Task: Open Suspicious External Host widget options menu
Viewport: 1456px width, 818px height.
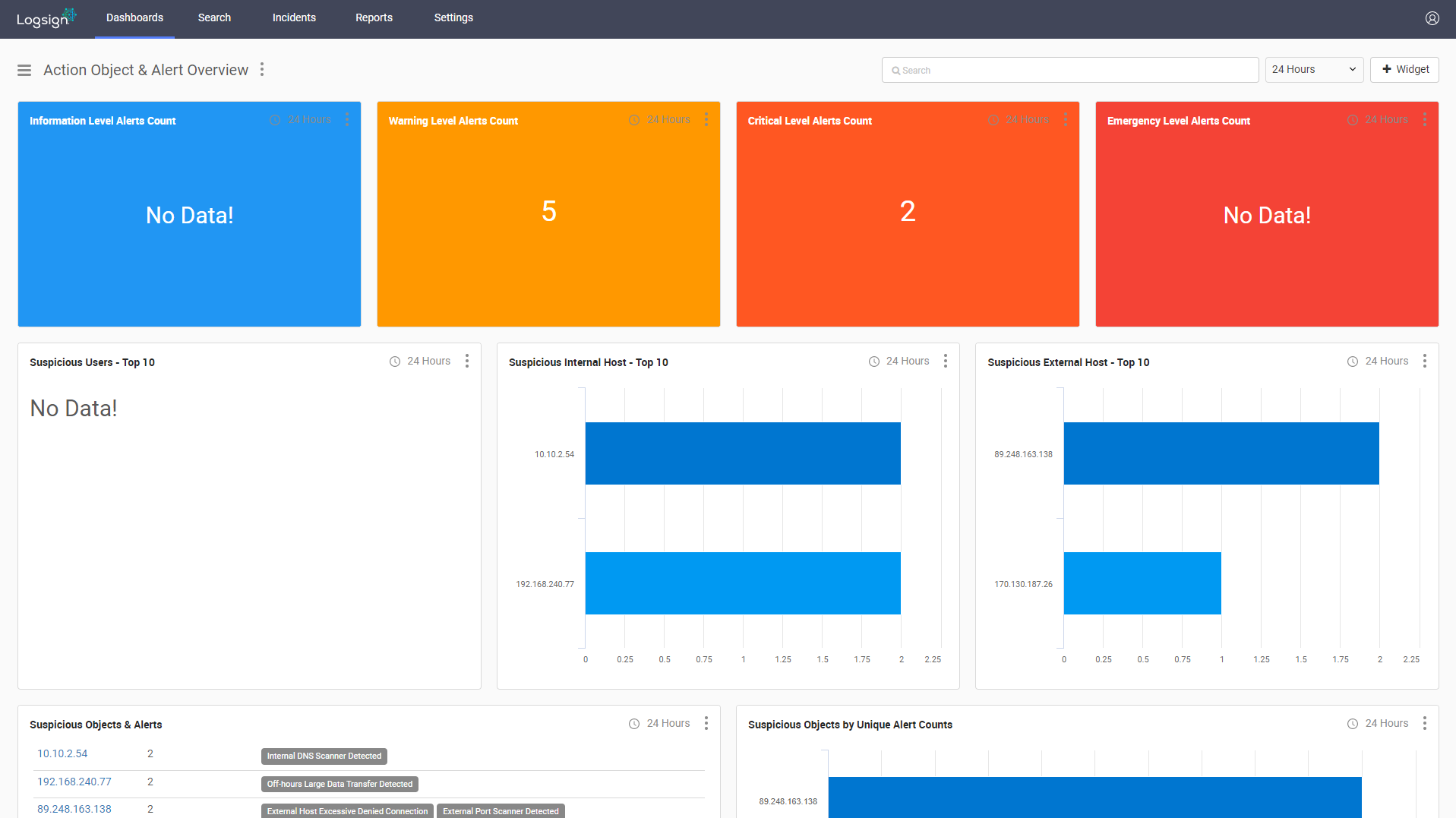Action: tap(1424, 361)
